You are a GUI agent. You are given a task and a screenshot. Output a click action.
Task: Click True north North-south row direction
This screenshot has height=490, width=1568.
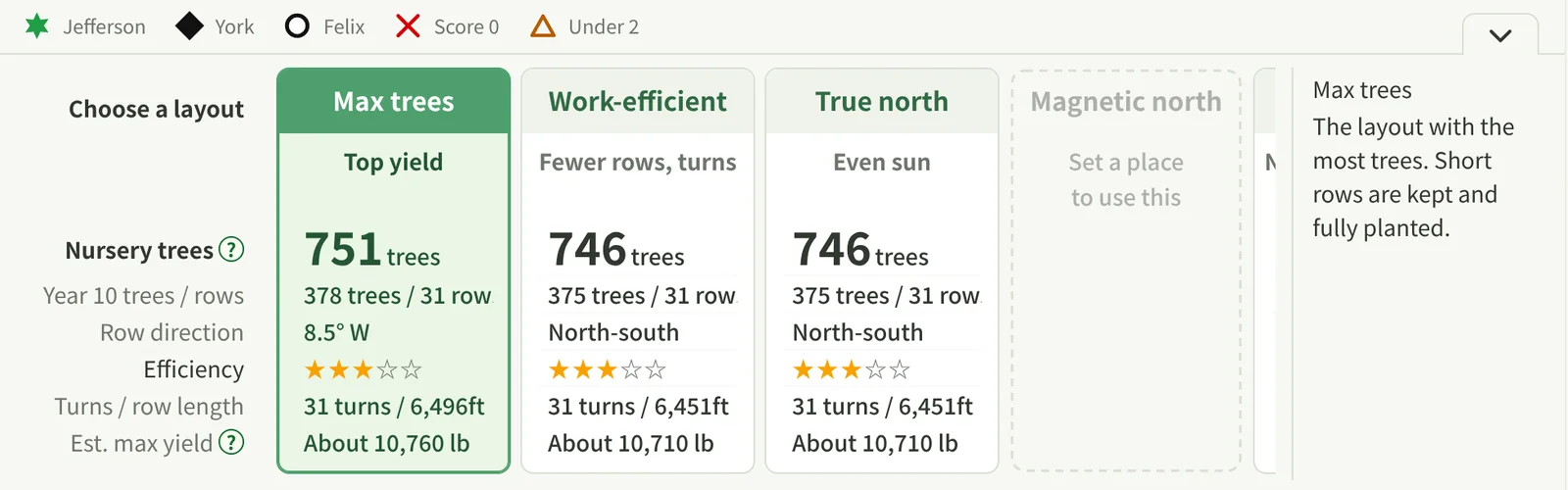point(857,333)
